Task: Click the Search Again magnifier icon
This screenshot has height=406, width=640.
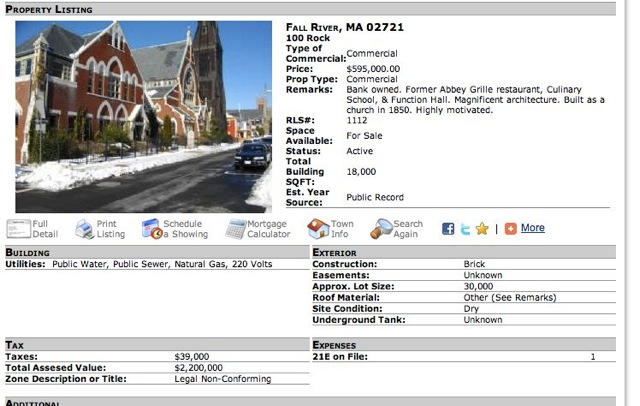Action: 381,229
